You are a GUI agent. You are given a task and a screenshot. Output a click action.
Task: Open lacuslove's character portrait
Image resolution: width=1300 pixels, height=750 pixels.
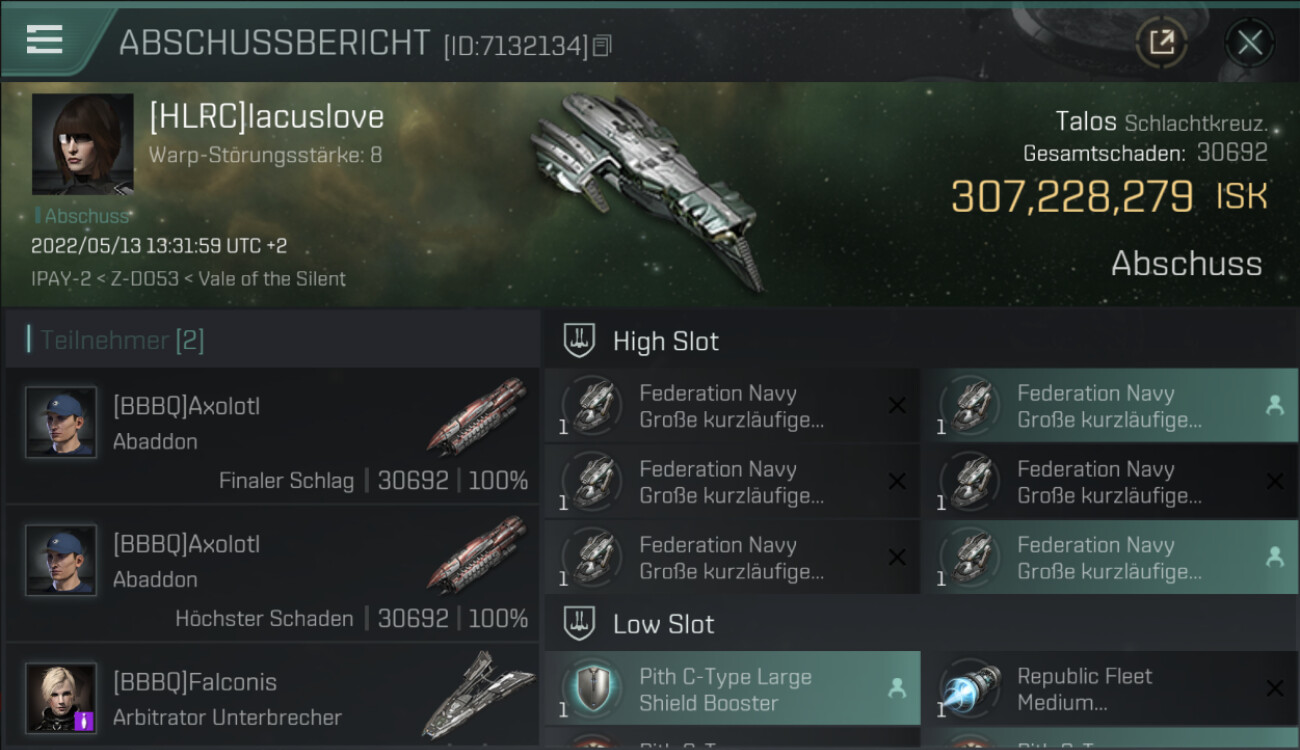coord(82,144)
